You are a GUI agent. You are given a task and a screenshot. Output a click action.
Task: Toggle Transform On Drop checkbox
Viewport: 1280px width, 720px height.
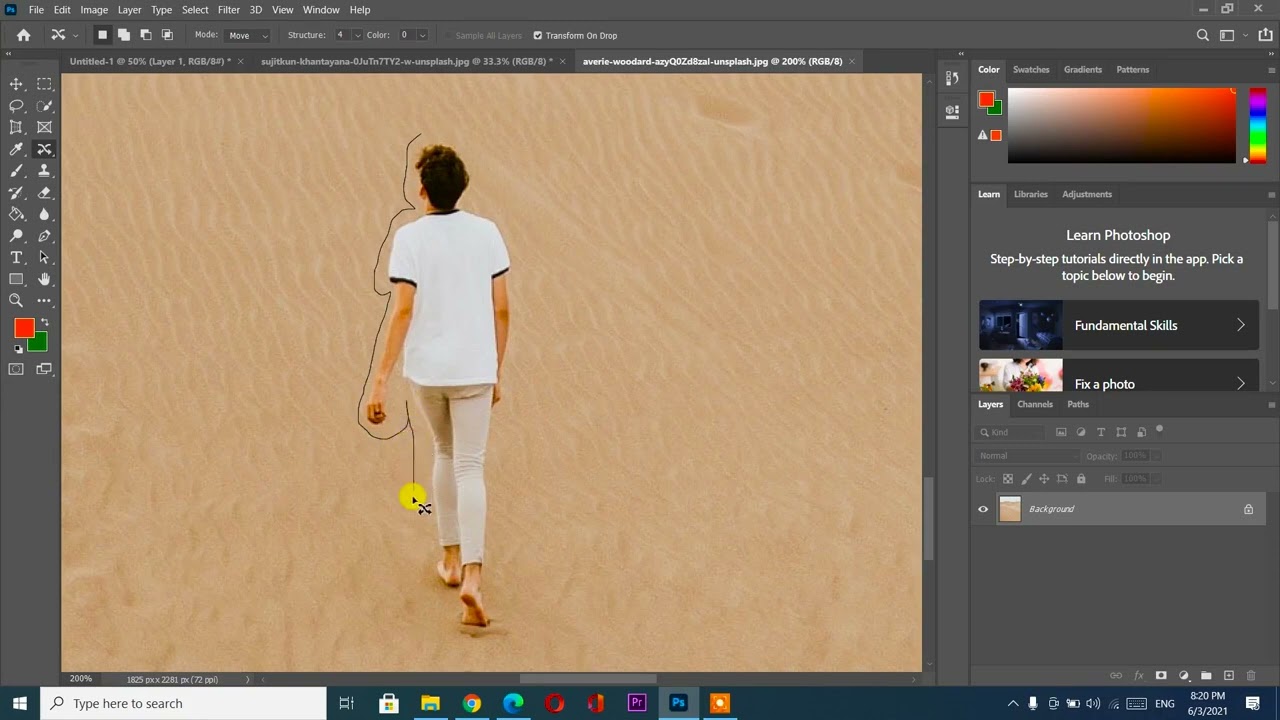(537, 35)
